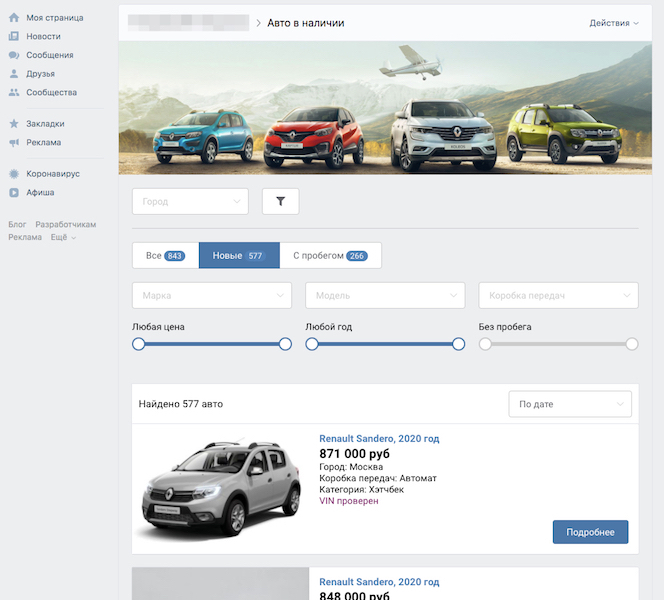Open the funnel filter icon button

pos(280,201)
